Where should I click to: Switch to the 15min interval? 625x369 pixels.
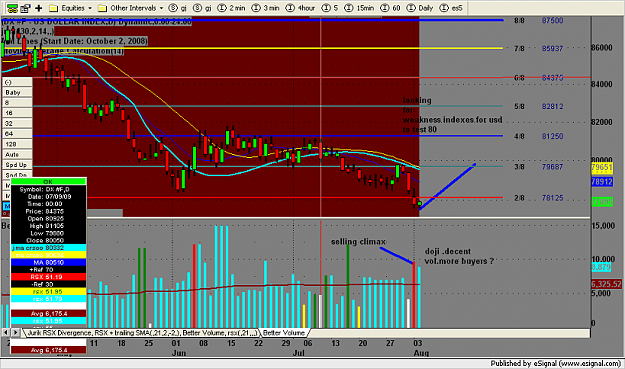[x=359, y=8]
